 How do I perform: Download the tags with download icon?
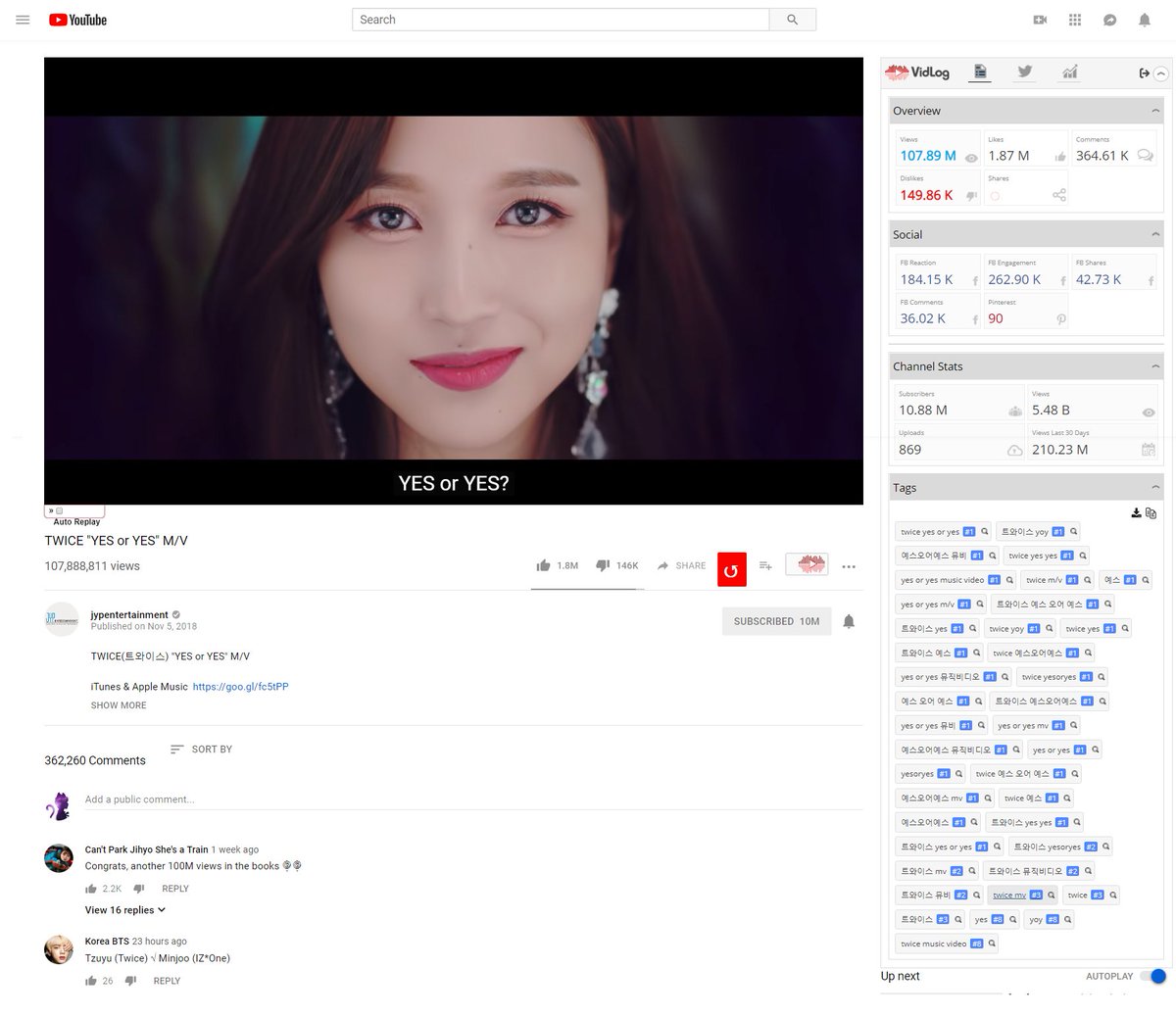click(1136, 512)
